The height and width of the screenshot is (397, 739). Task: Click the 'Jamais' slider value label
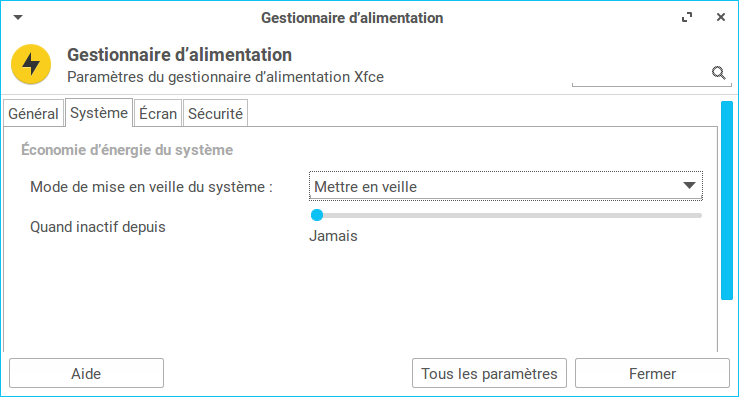(333, 236)
